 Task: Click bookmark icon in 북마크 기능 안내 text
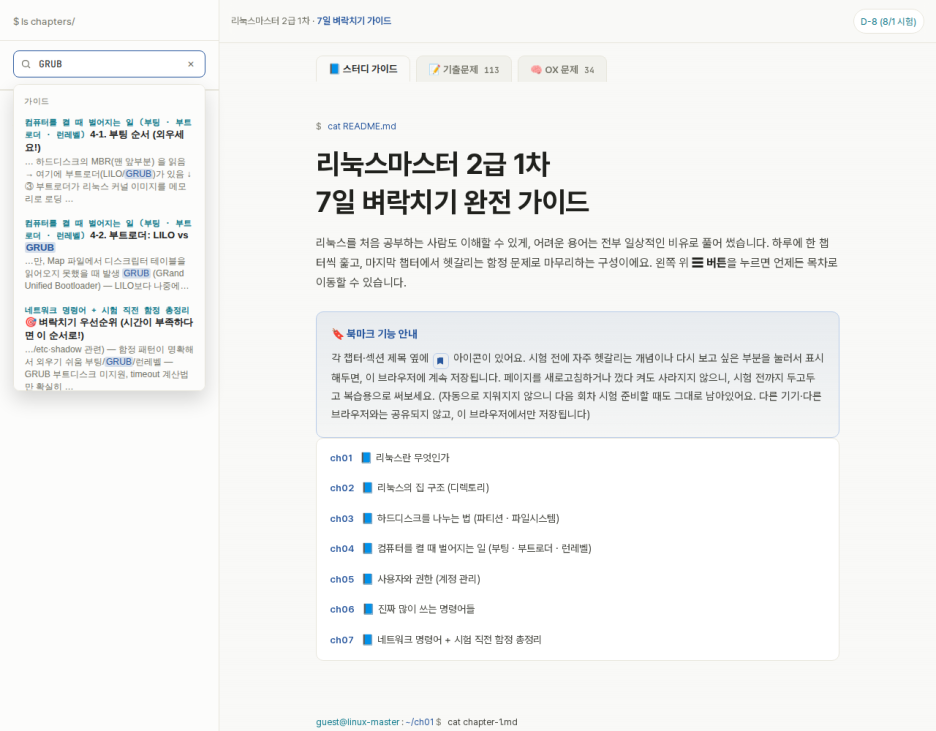pyautogui.click(x=441, y=360)
